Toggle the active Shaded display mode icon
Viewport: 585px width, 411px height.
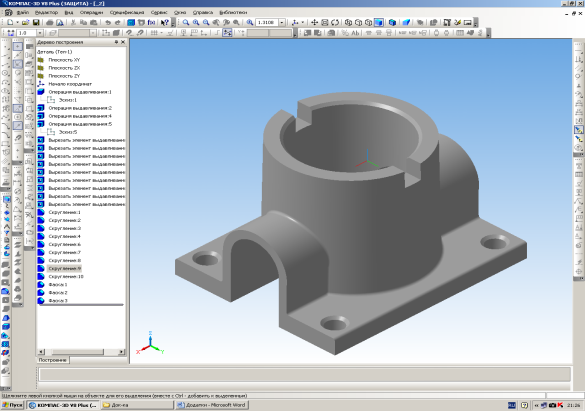pyautogui.click(x=378, y=22)
